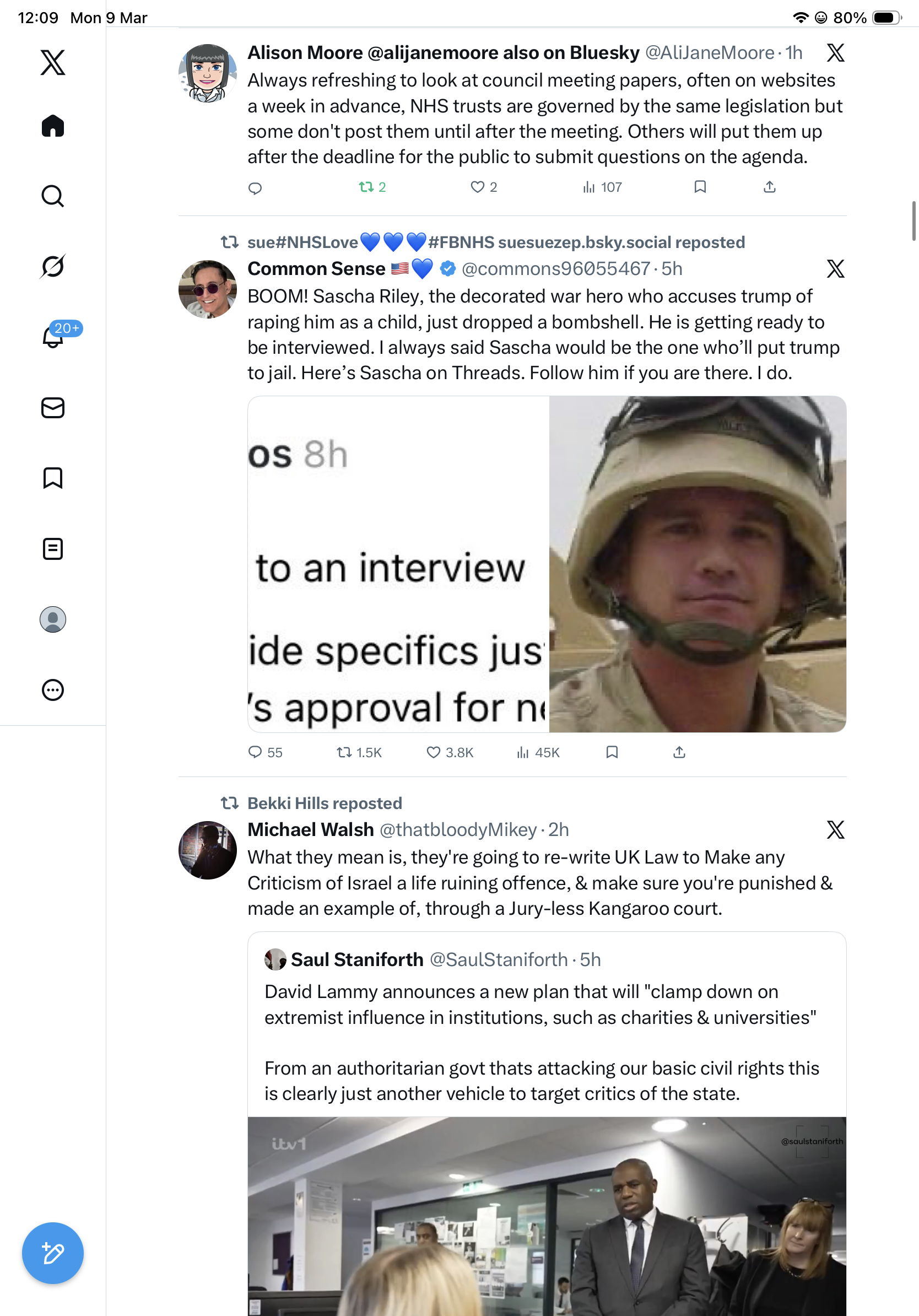The width and height of the screenshot is (919, 1316).
Task: Open Bookmarks from the sidebar
Action: point(53,478)
